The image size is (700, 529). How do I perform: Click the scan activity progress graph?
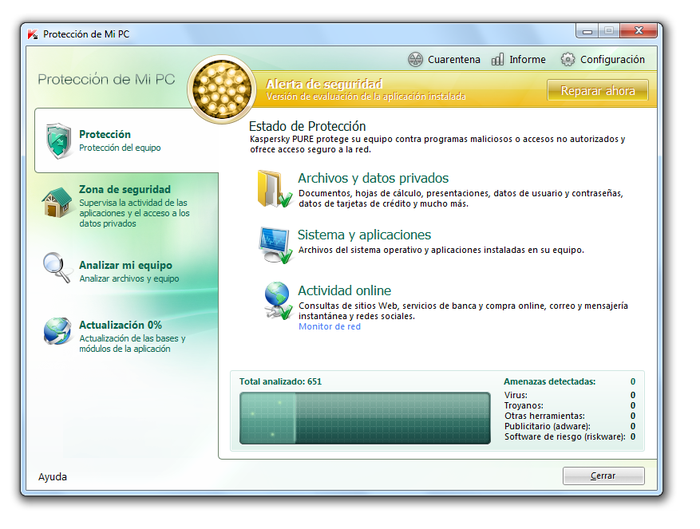click(x=365, y=418)
